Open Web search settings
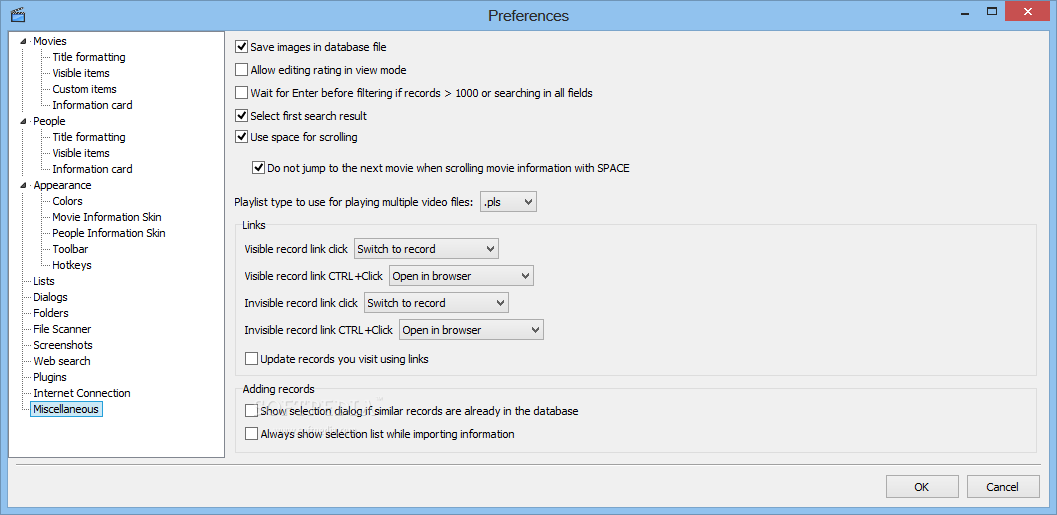Image resolution: width=1057 pixels, height=515 pixels. click(61, 361)
